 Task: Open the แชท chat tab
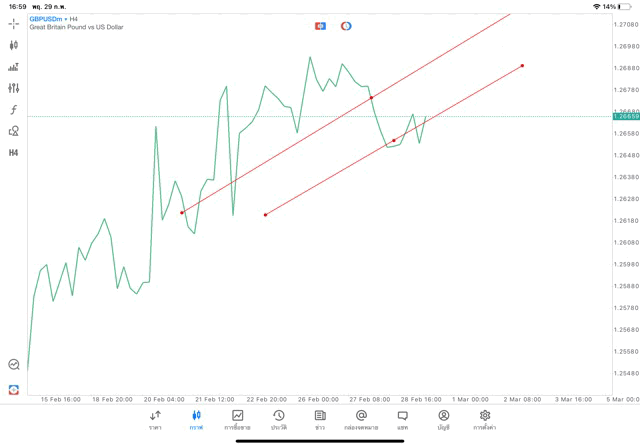click(x=402, y=420)
